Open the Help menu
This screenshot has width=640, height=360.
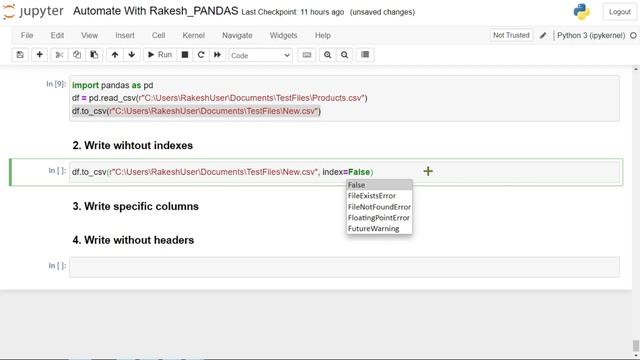[322, 36]
